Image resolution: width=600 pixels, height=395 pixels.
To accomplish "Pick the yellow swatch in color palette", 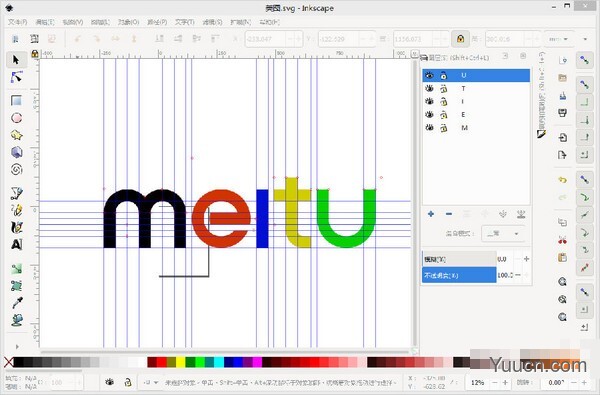I will click(181, 362).
